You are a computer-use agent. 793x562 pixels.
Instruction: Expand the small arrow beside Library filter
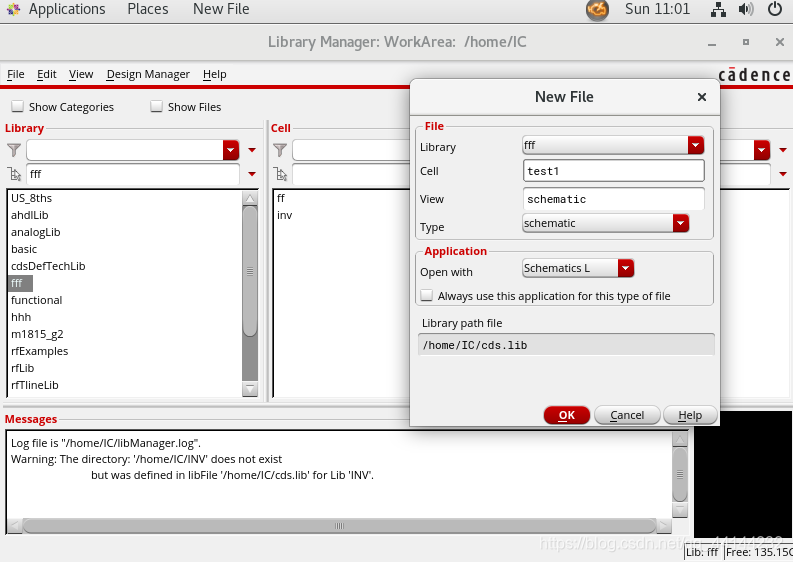252,150
